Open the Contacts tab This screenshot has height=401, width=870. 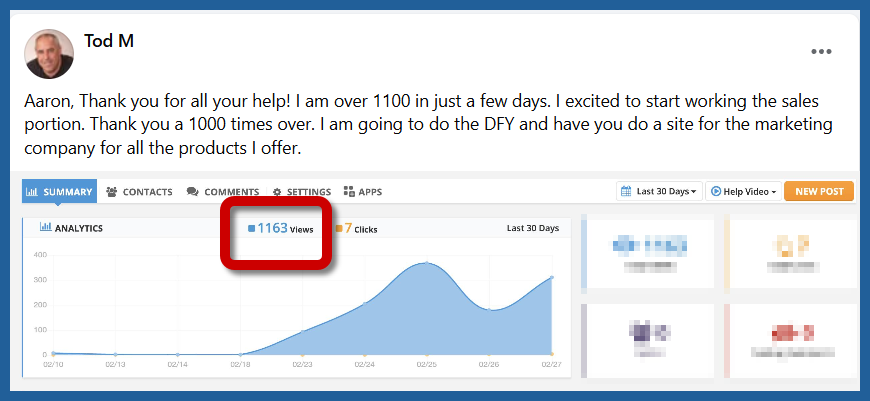(139, 191)
